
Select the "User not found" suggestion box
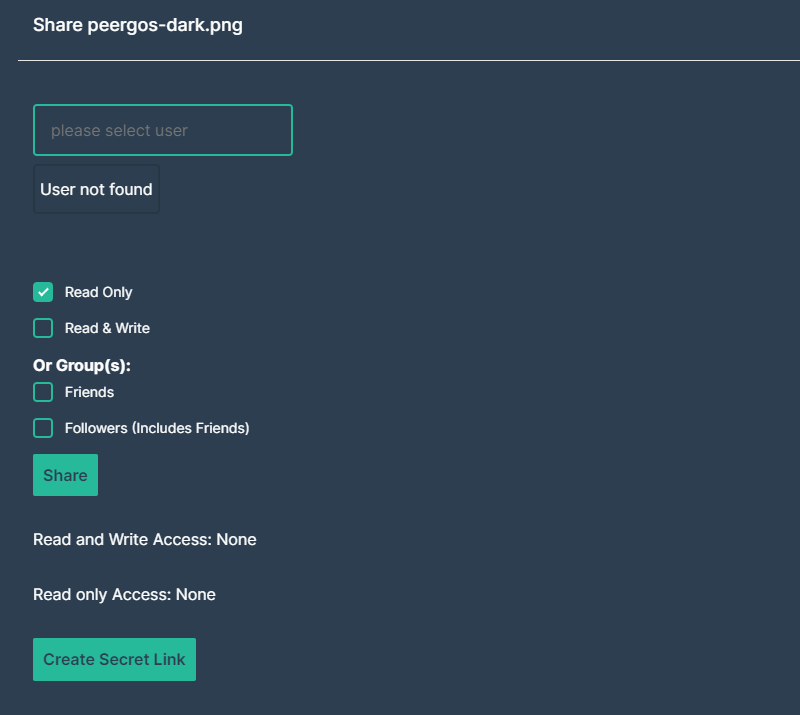[96, 190]
